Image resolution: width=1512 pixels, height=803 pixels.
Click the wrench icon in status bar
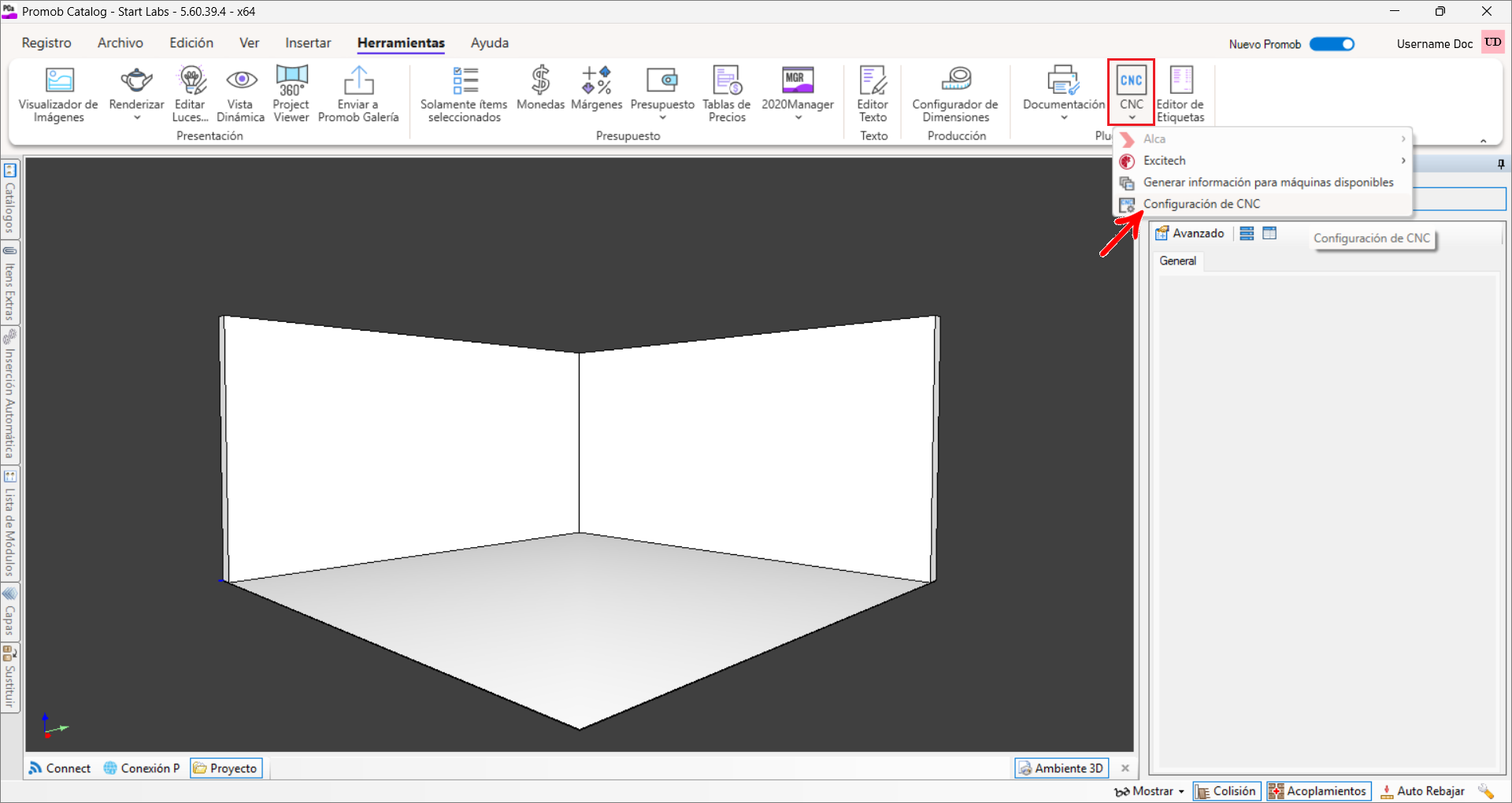(1486, 791)
